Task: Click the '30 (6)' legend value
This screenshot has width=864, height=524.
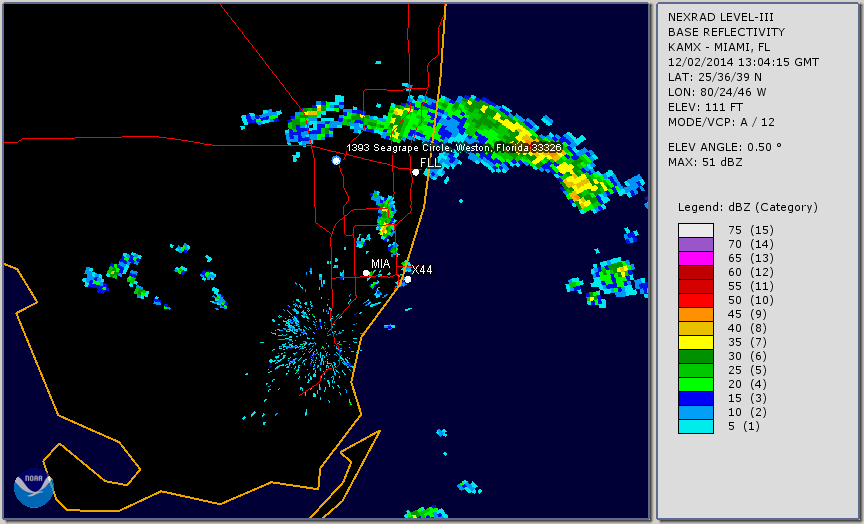Action: pos(748,356)
